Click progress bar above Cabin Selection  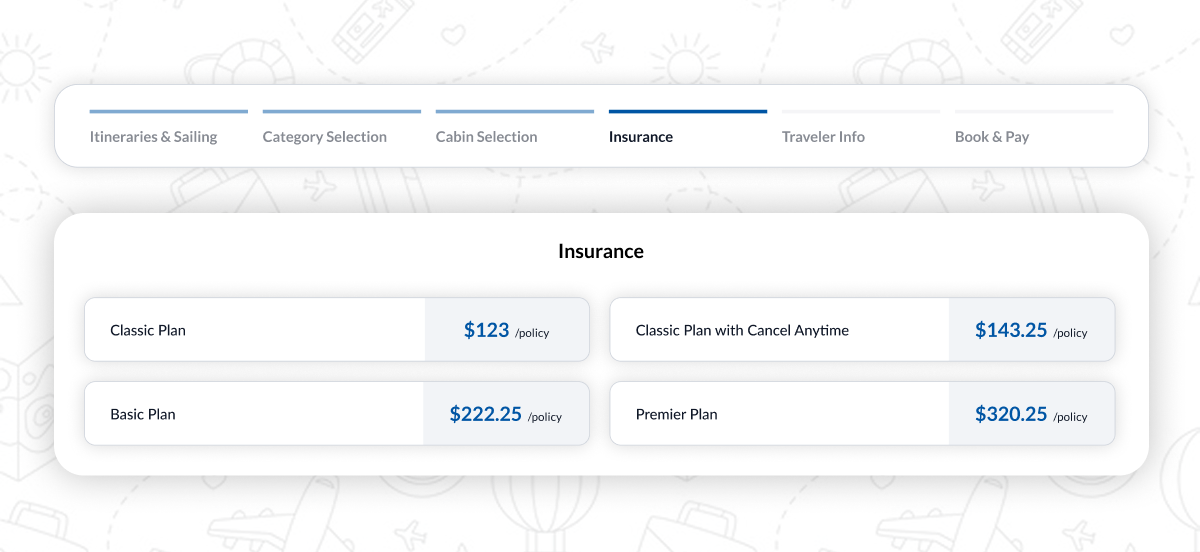(x=514, y=111)
